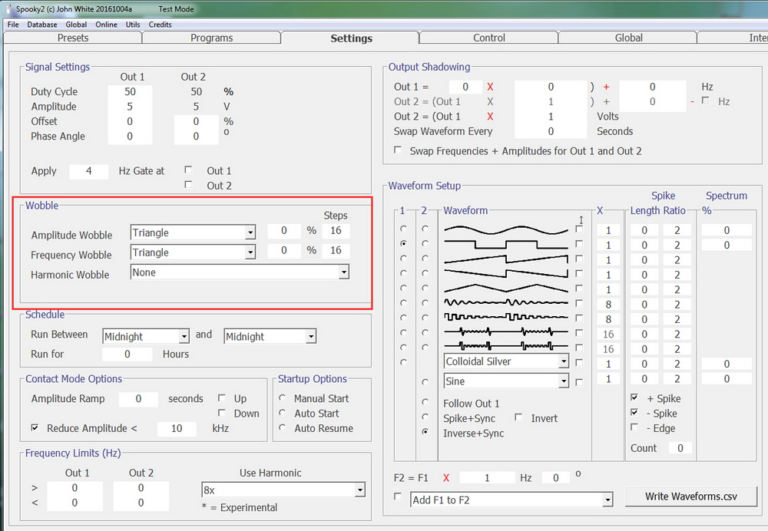Screen dimensions: 768x531
Task: Enable the Invert checkbox
Action: 519,418
